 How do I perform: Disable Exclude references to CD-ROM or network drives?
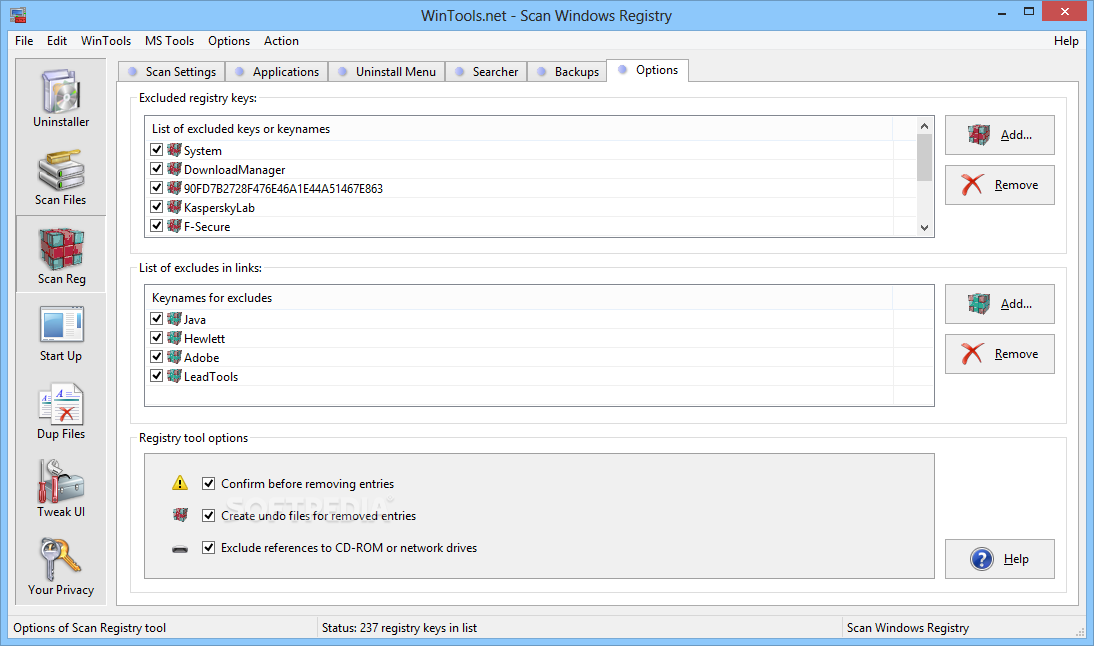point(208,548)
